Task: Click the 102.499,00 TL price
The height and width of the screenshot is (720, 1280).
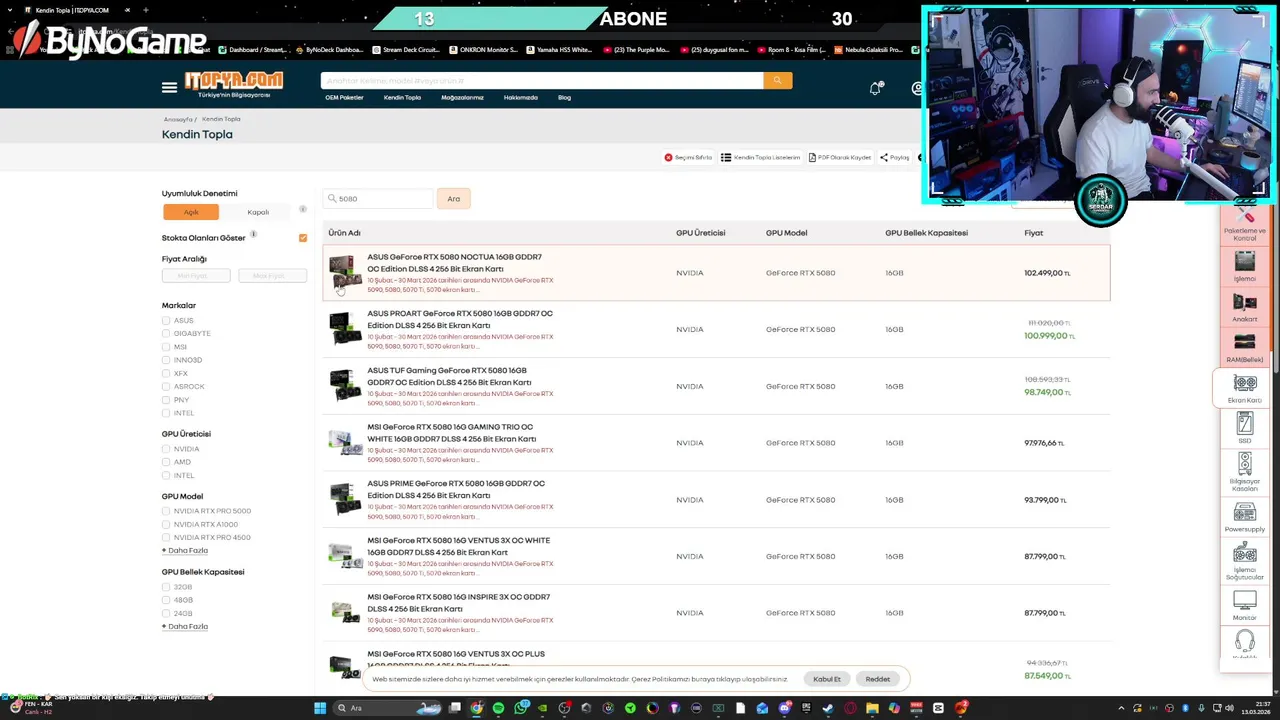Action: pos(1046,273)
